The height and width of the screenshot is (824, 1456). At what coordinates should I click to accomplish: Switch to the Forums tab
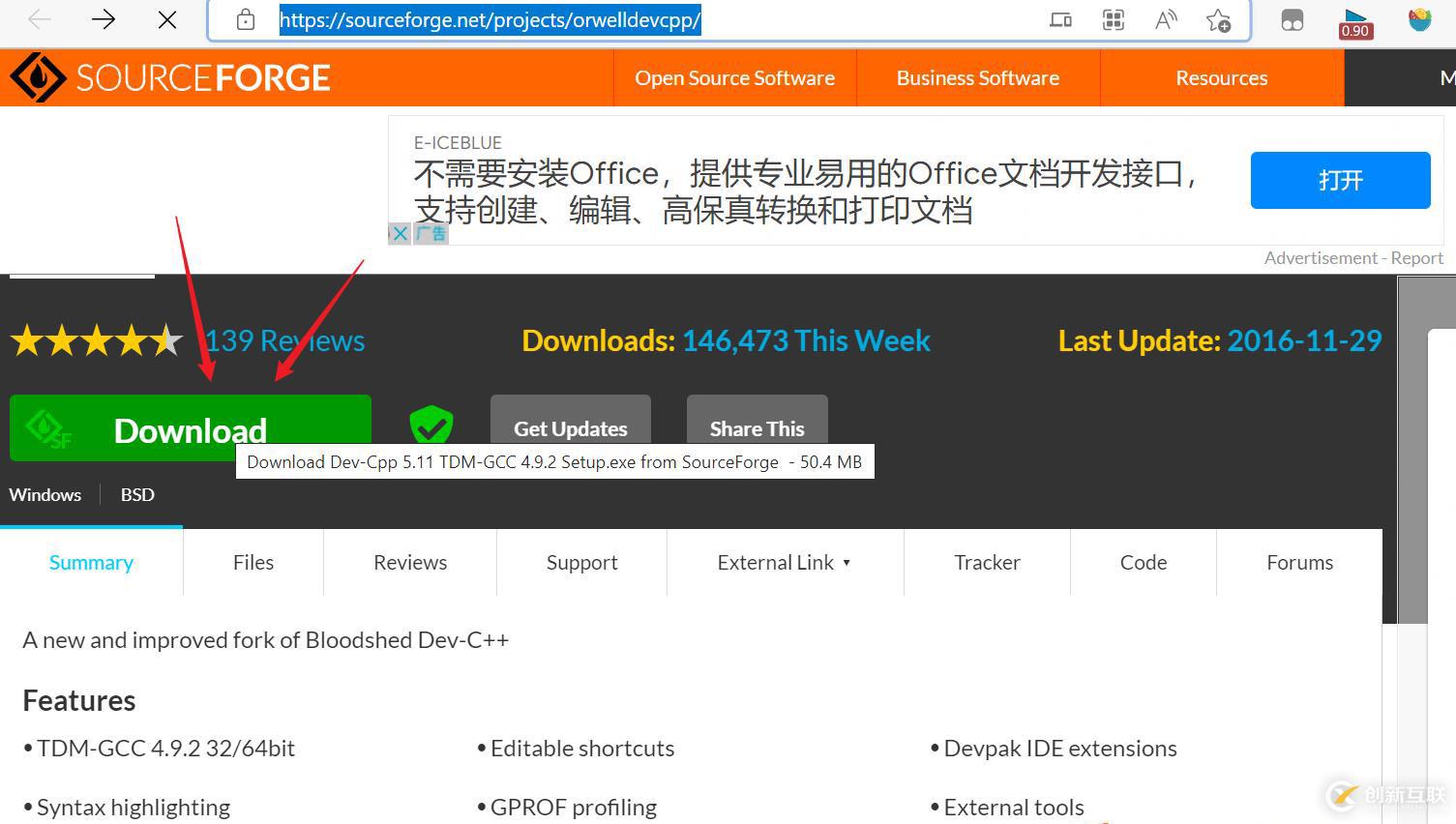click(x=1299, y=562)
